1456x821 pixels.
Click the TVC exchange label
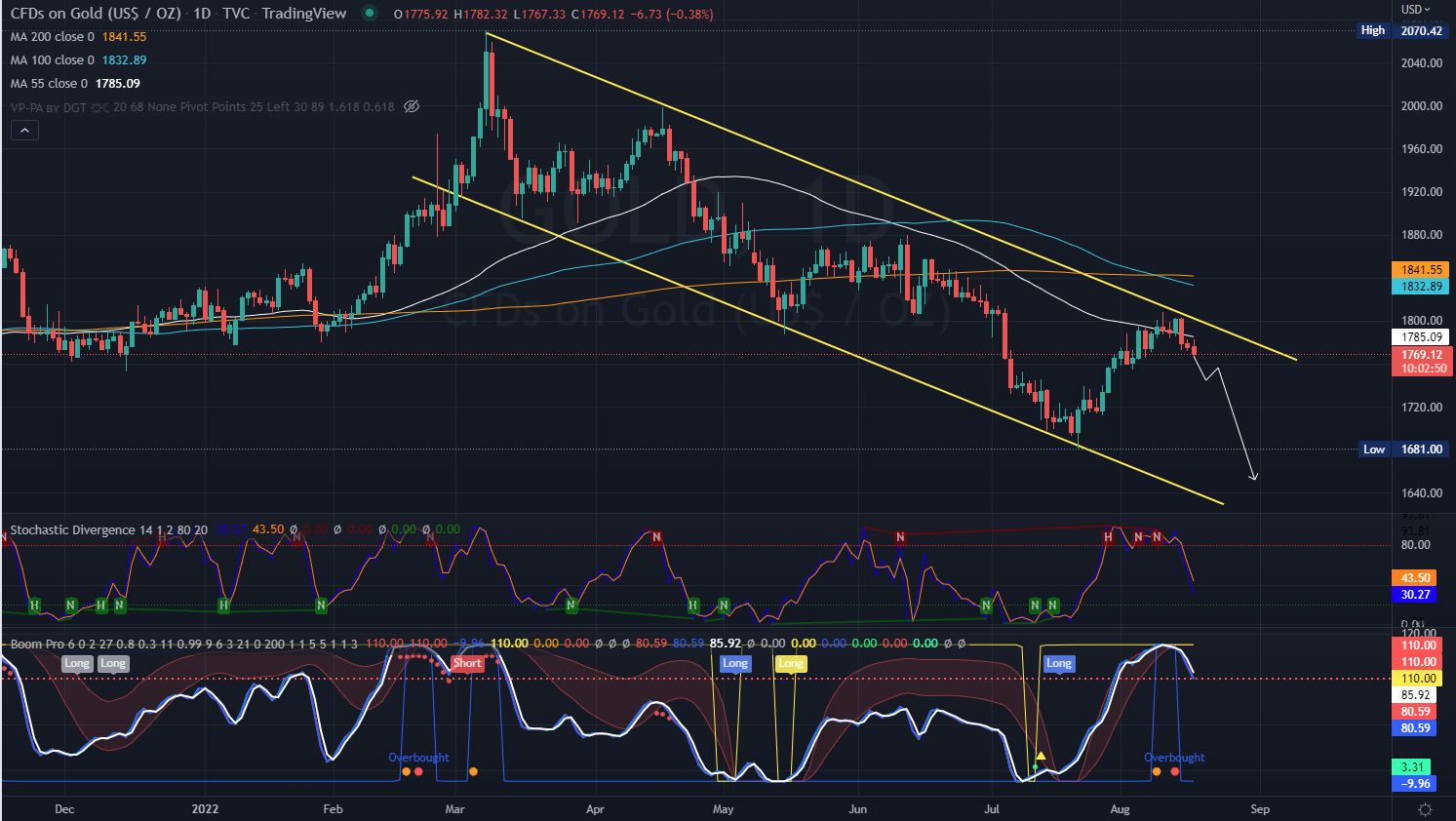pos(236,14)
